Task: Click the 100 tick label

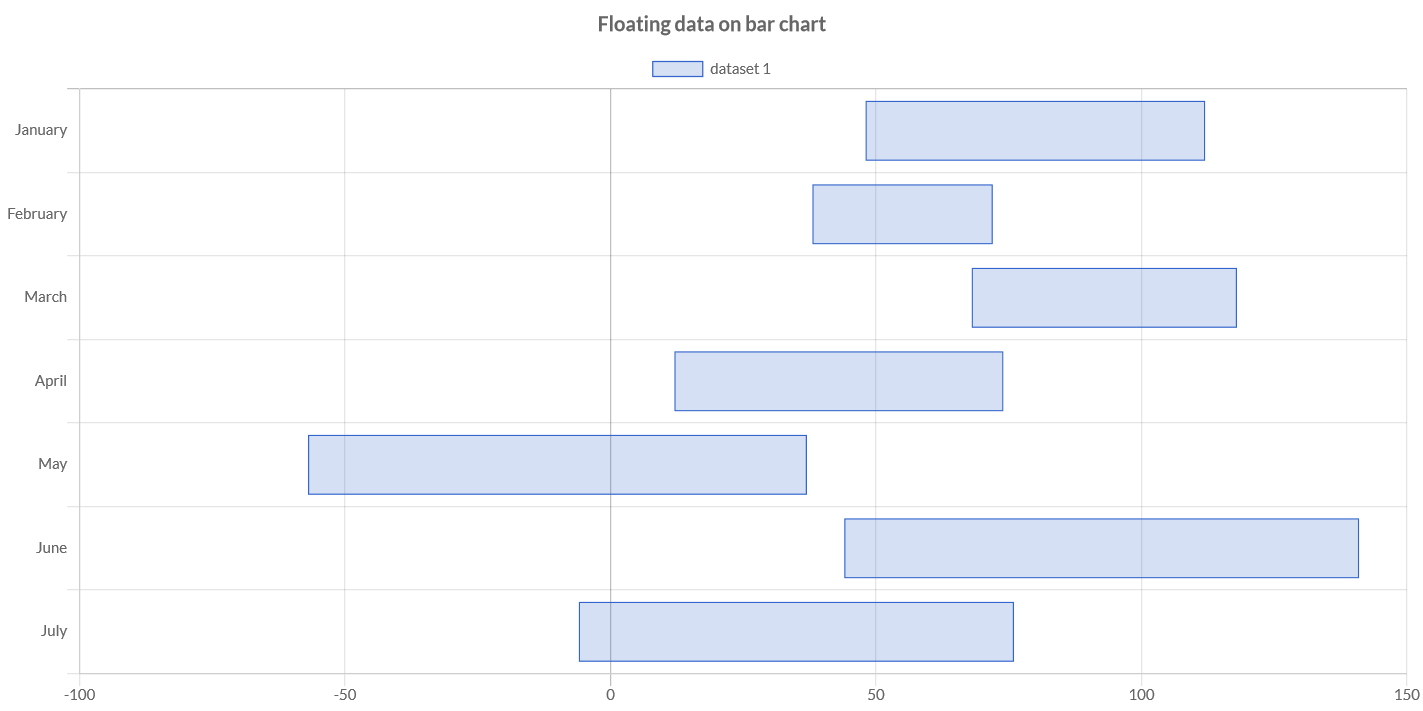Action: 1141,694
